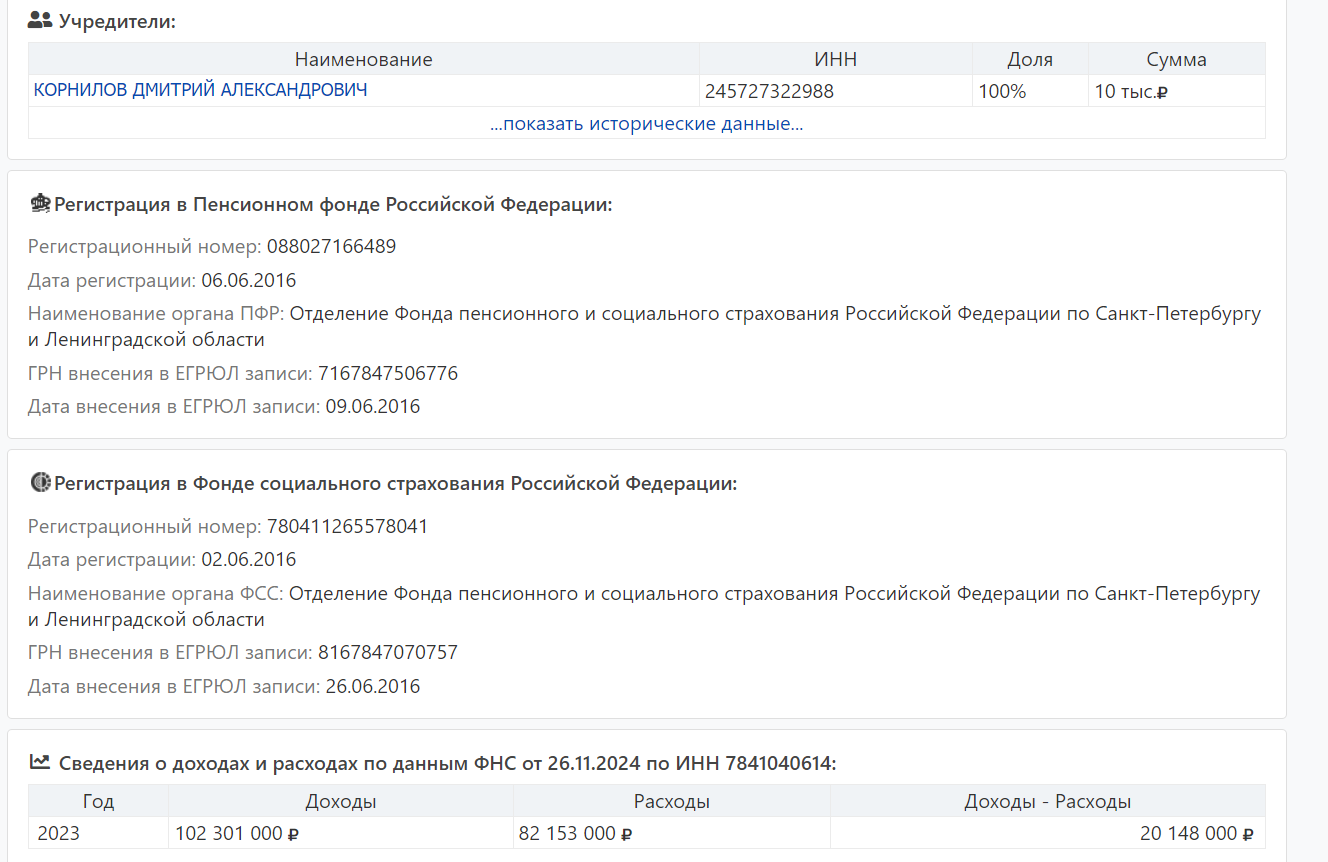The width and height of the screenshot is (1328, 862).
Task: Click the Social Insurance Fund registration heading
Action: [x=395, y=483]
